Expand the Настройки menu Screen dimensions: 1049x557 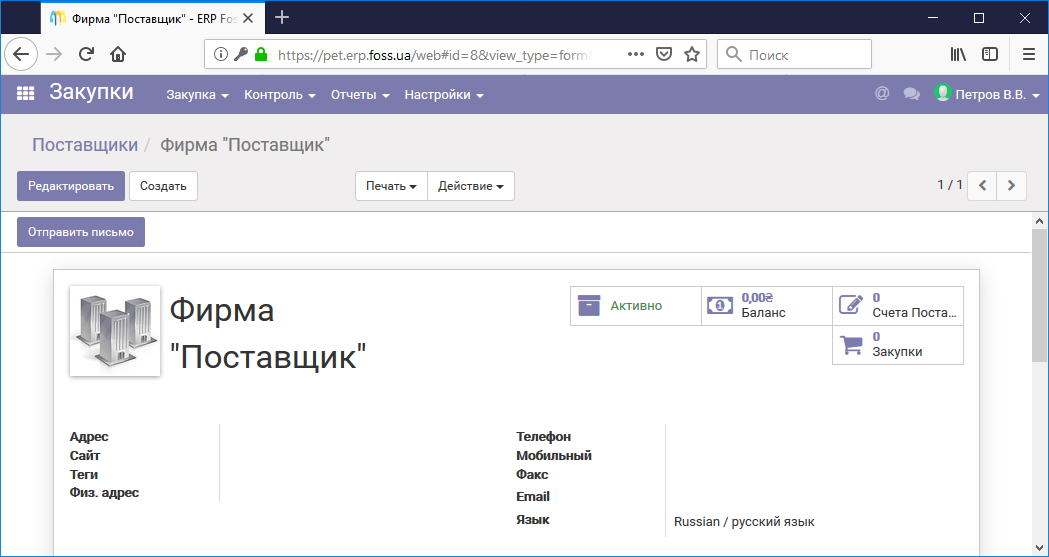click(444, 95)
